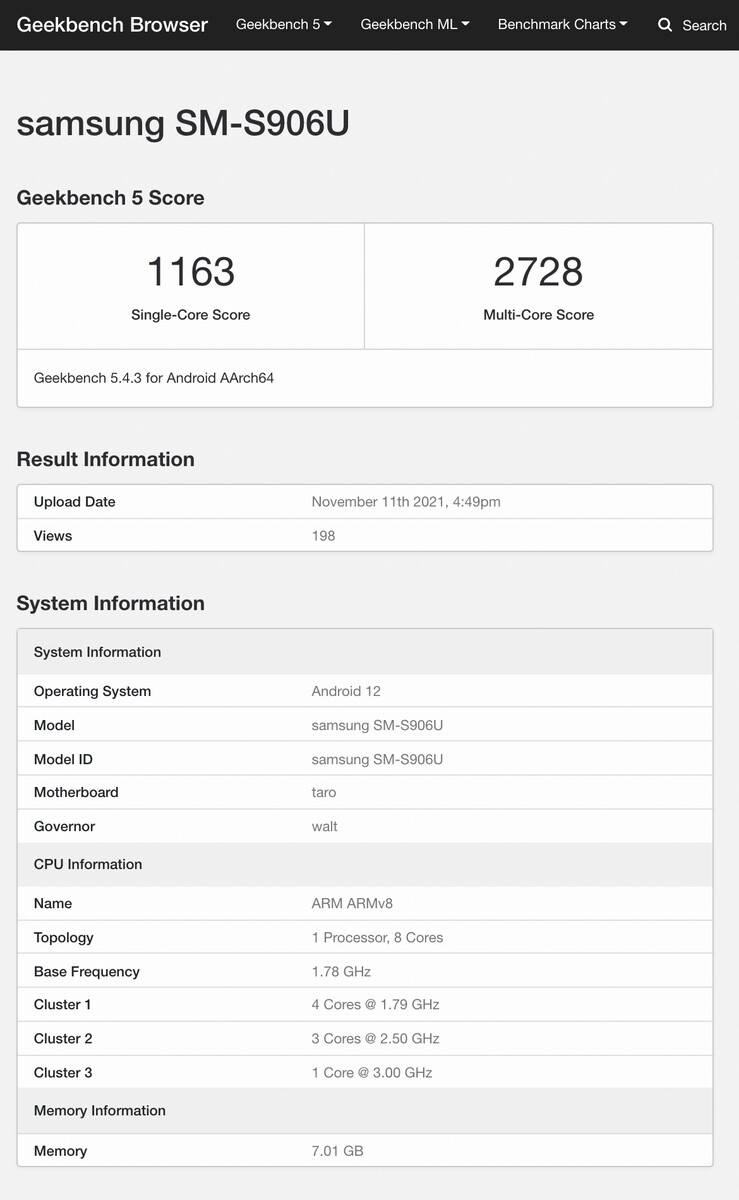Click the Governor value walt

pyautogui.click(x=325, y=826)
